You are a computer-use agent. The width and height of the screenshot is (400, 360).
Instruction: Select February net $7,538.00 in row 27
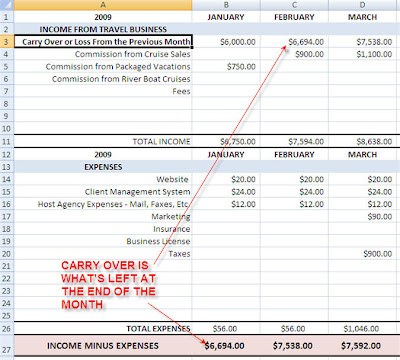point(294,346)
